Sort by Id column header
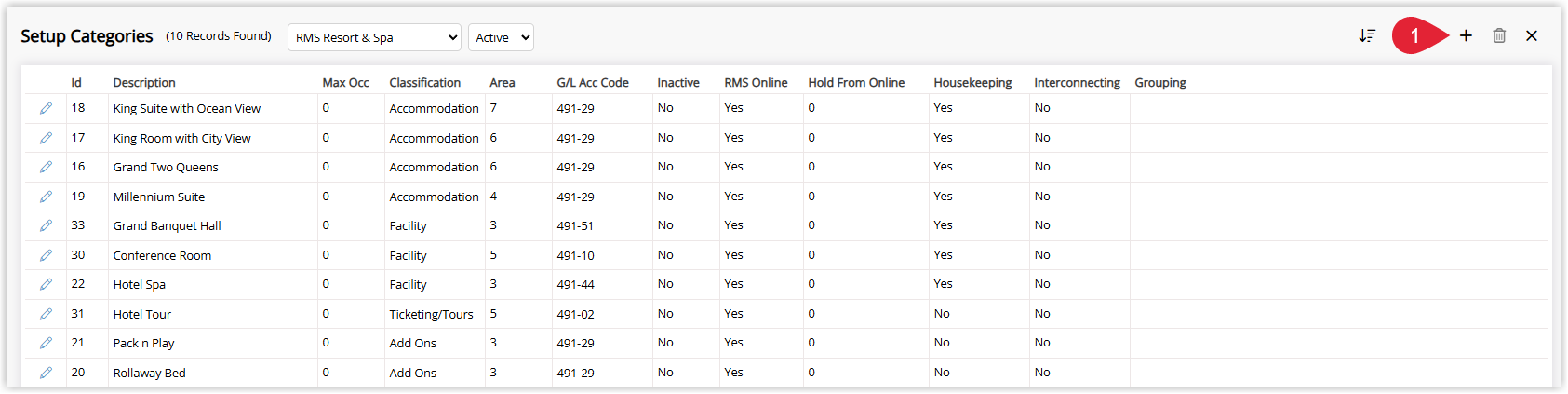 point(76,83)
